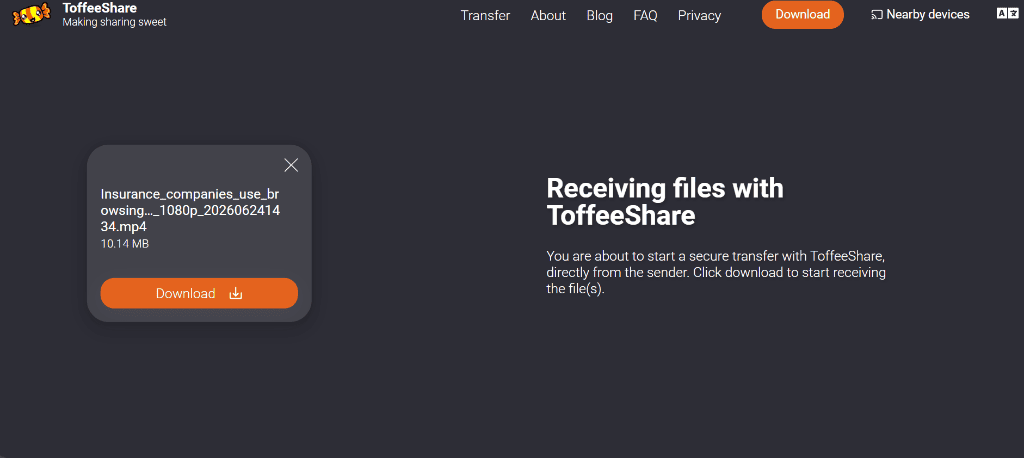Open the Blog link
This screenshot has height=458, width=1024.
pyautogui.click(x=600, y=15)
